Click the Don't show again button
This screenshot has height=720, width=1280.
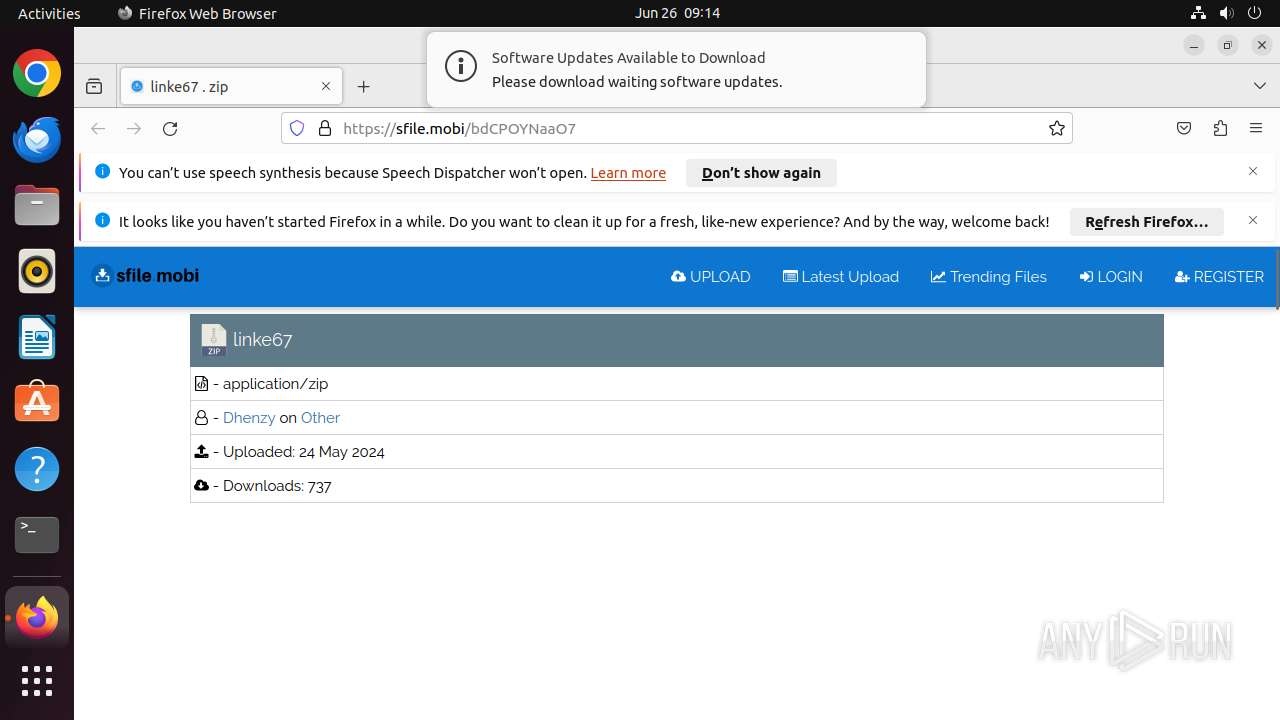[761, 173]
